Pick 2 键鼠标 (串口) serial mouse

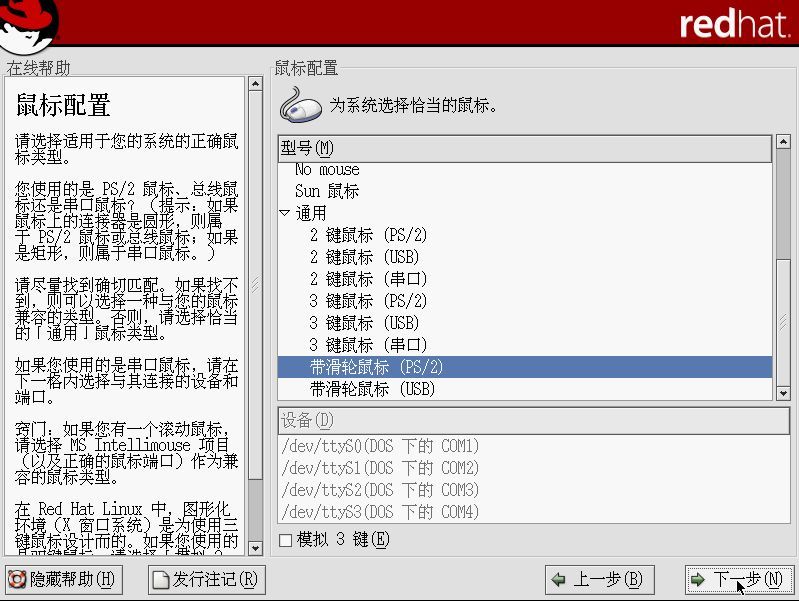[x=368, y=279]
